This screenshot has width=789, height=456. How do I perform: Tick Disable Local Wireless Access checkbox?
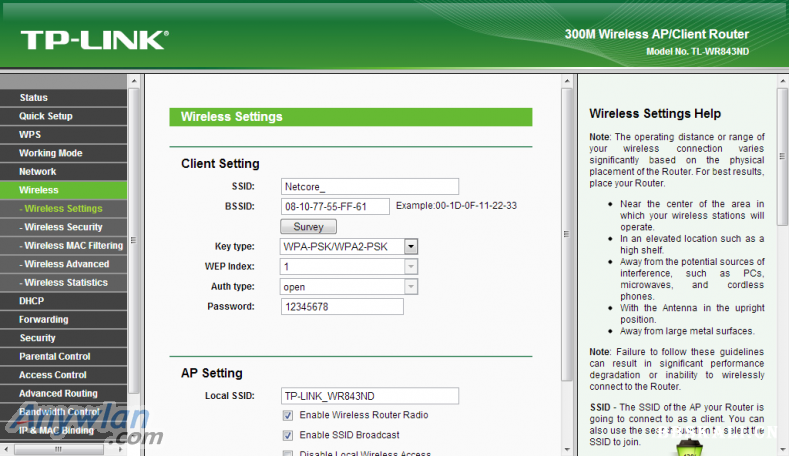click(288, 454)
